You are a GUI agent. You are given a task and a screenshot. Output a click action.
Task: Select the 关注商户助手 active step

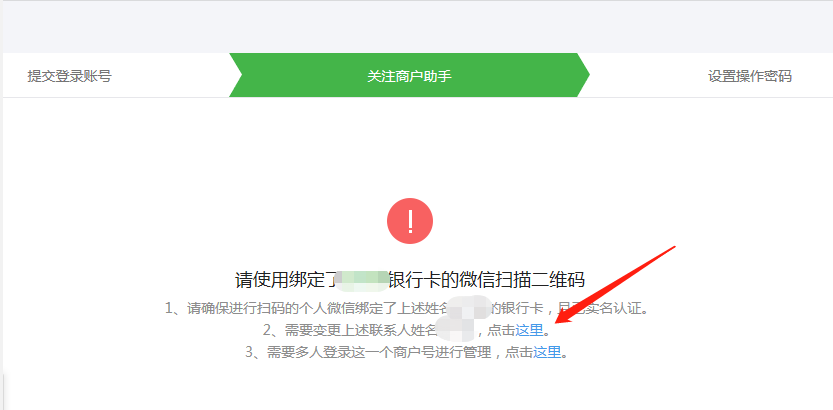(x=410, y=76)
